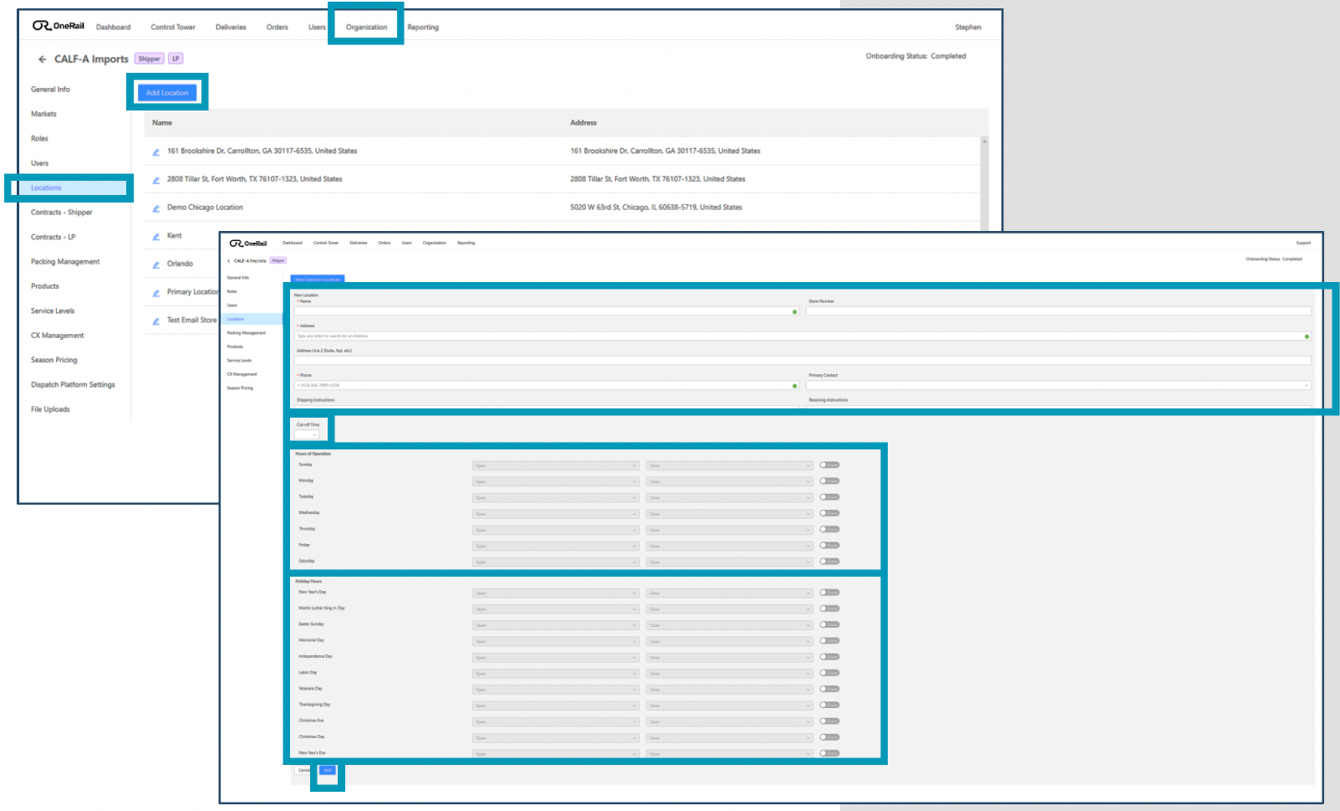Click pencil icon for Test Email Store
The height and width of the screenshot is (811, 1340).
156,321
